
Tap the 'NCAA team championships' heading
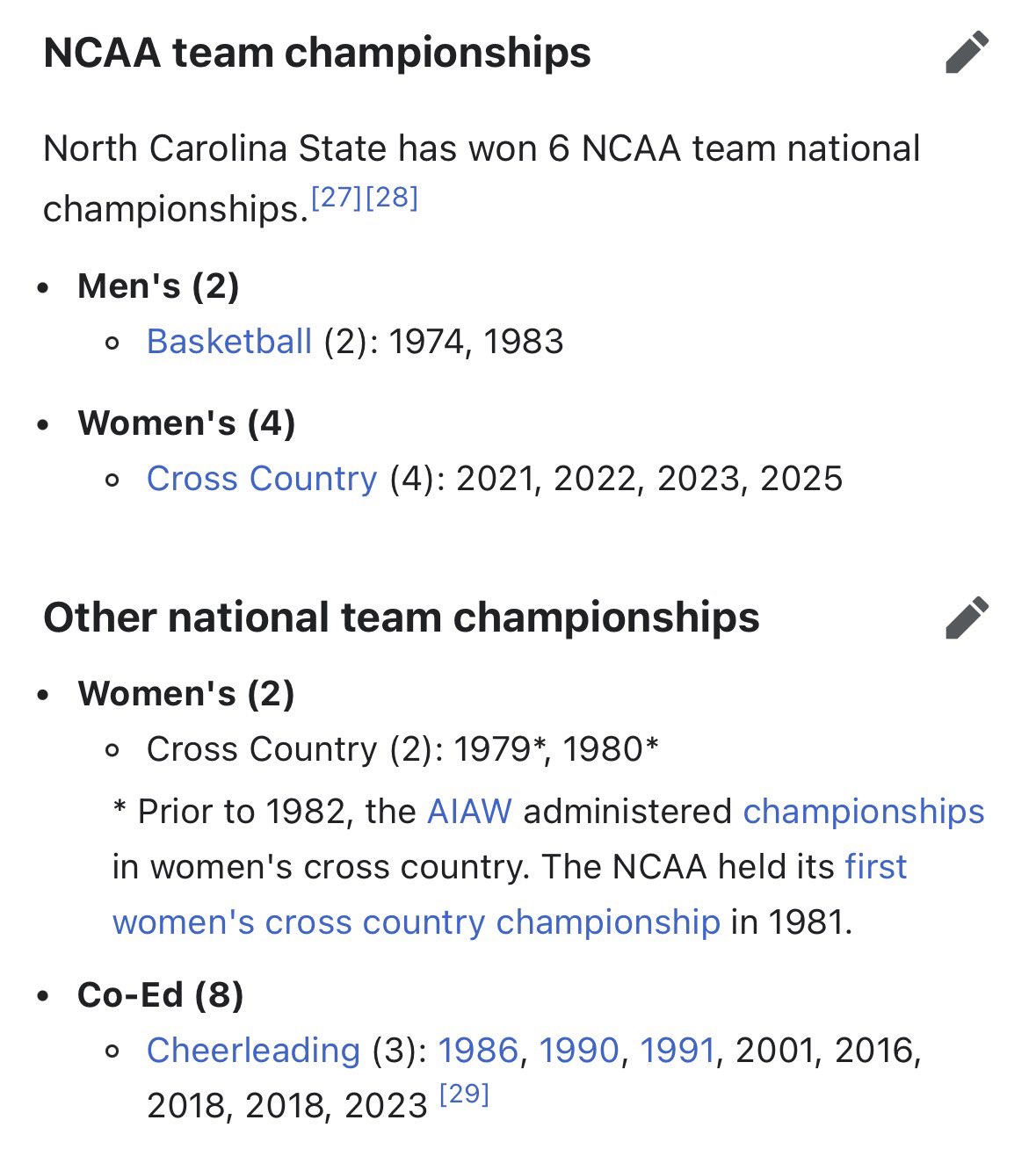coord(317,53)
